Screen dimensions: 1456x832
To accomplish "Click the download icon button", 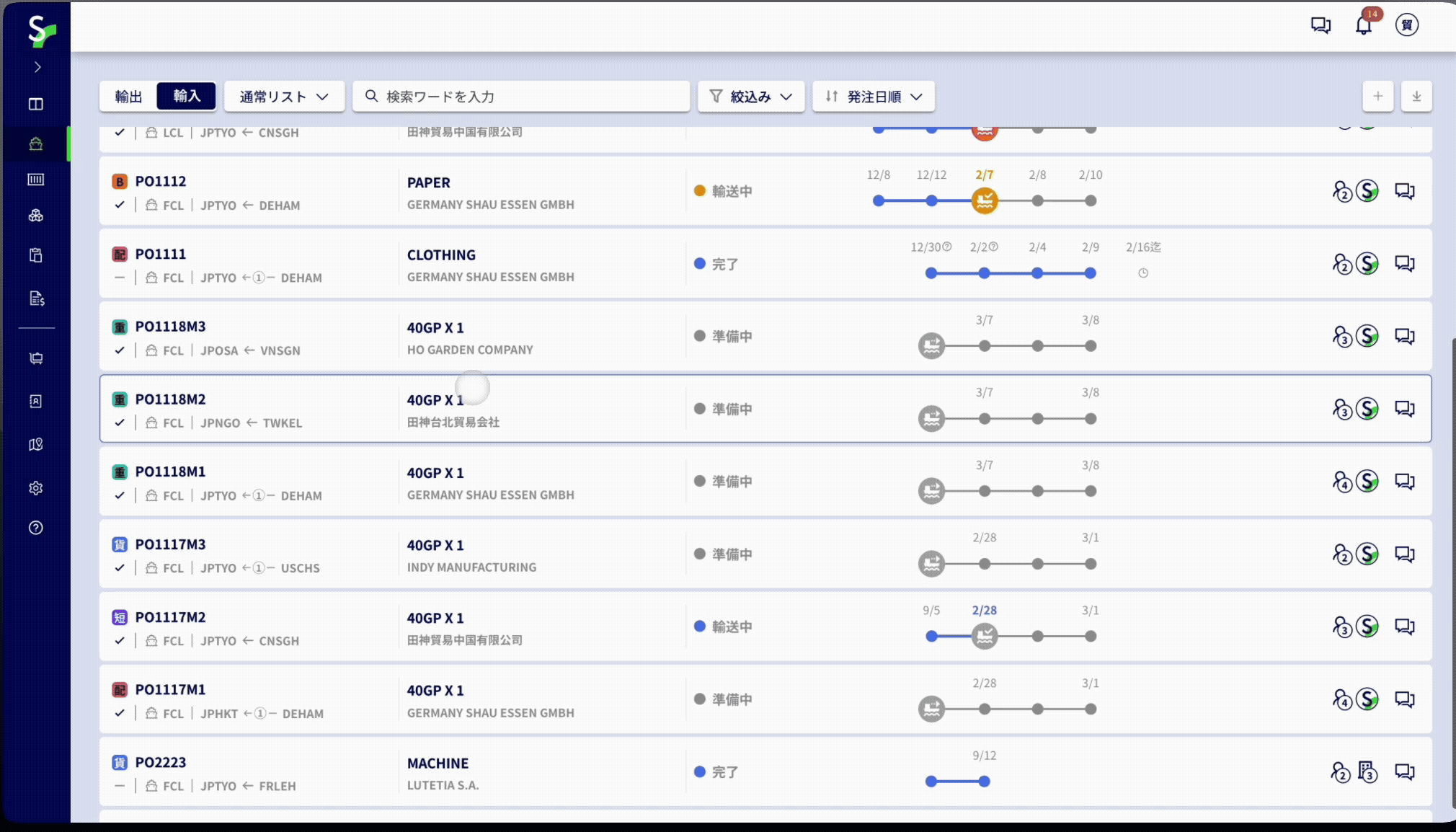I will [1416, 97].
